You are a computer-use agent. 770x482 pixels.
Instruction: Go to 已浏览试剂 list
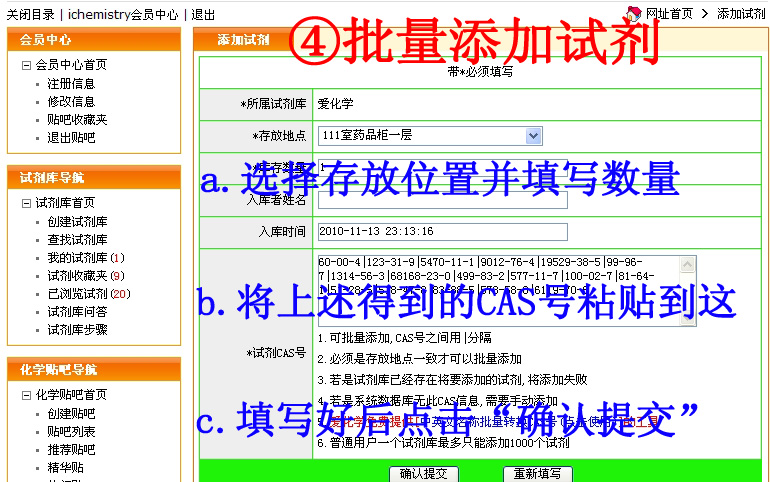(x=77, y=294)
